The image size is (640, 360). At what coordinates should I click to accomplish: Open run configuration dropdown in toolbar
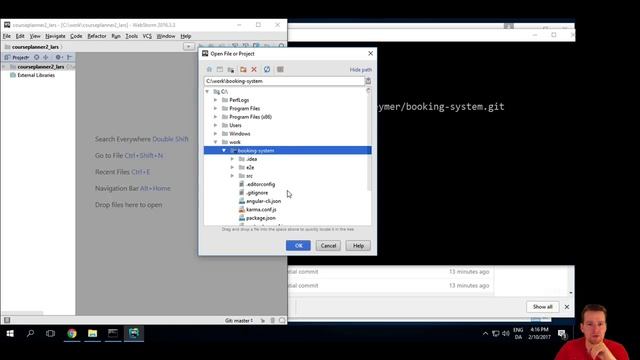pos(188,47)
